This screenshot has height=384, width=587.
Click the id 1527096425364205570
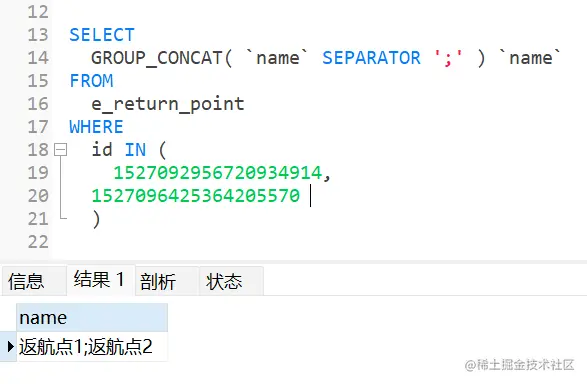click(x=196, y=196)
